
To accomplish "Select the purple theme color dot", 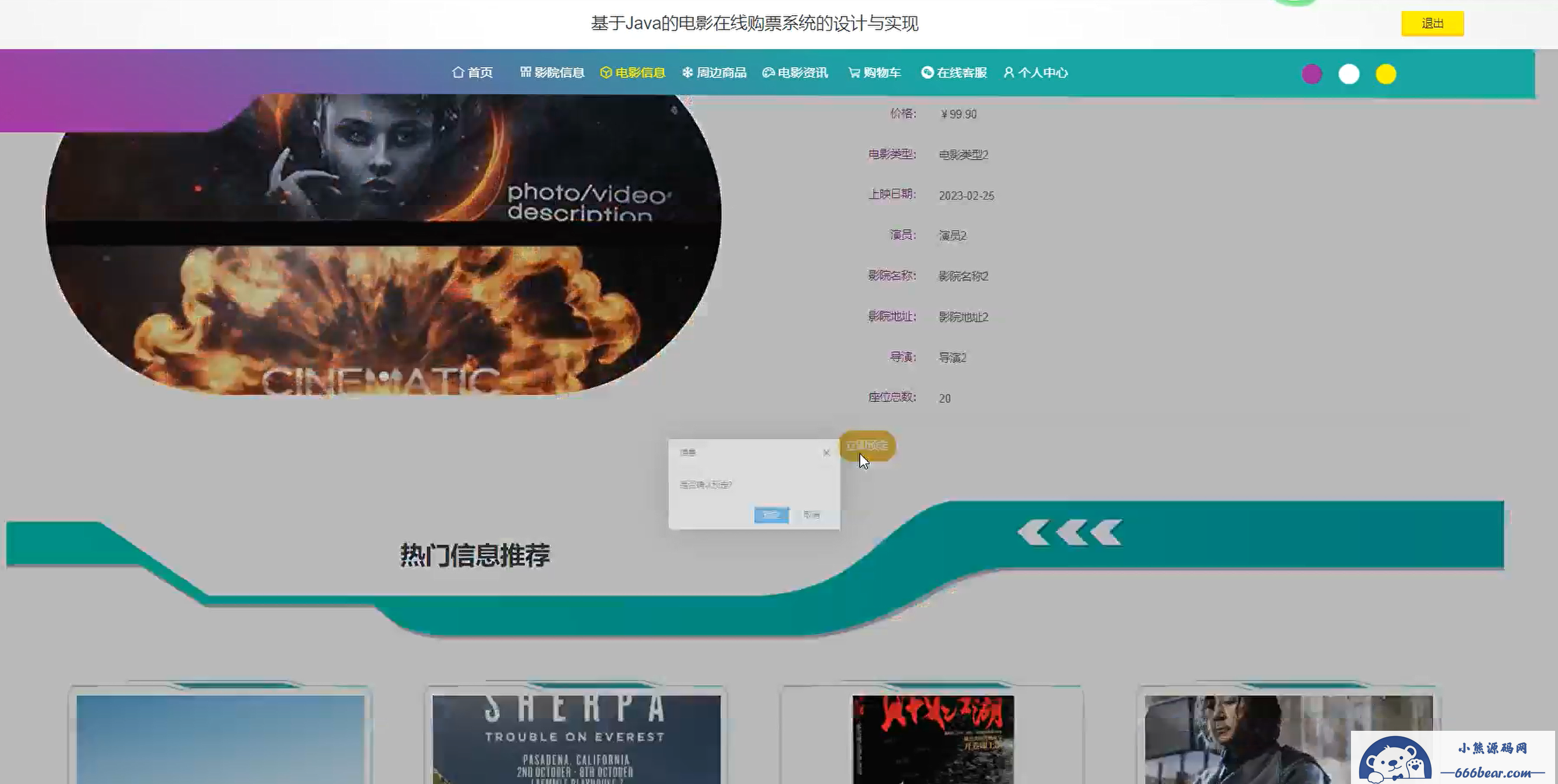I will pos(1311,75).
